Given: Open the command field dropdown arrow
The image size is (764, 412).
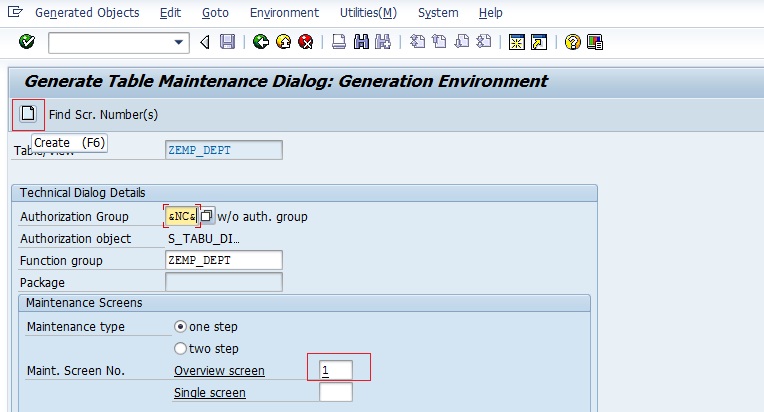Looking at the screenshot, I should tap(180, 42).
